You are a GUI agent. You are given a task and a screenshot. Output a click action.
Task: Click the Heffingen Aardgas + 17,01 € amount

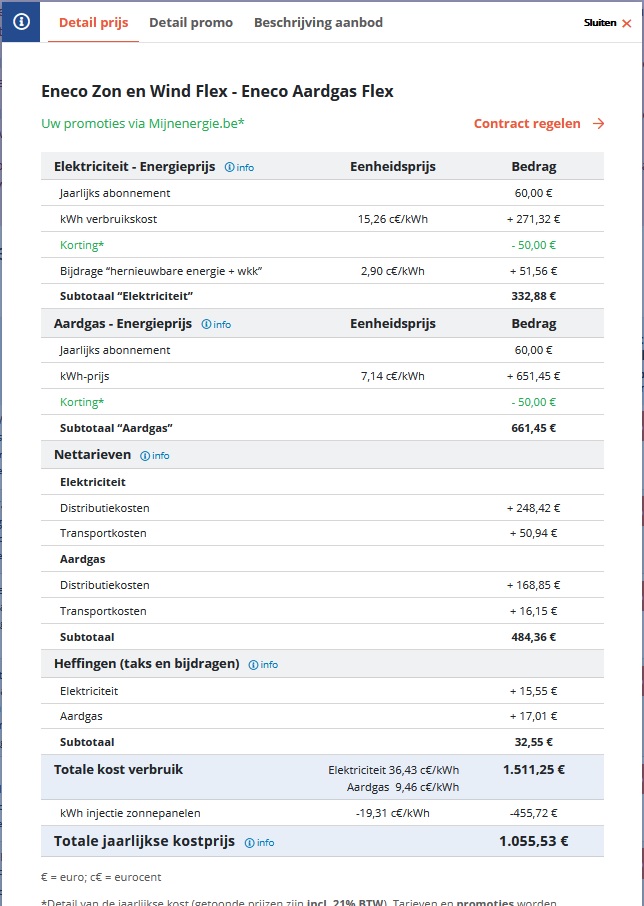[534, 716]
